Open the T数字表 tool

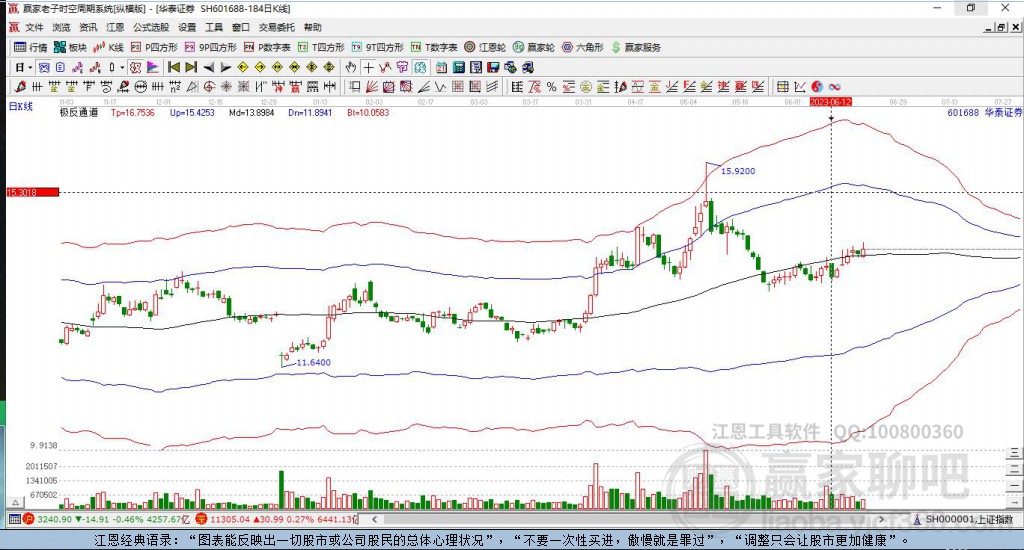click(434, 47)
